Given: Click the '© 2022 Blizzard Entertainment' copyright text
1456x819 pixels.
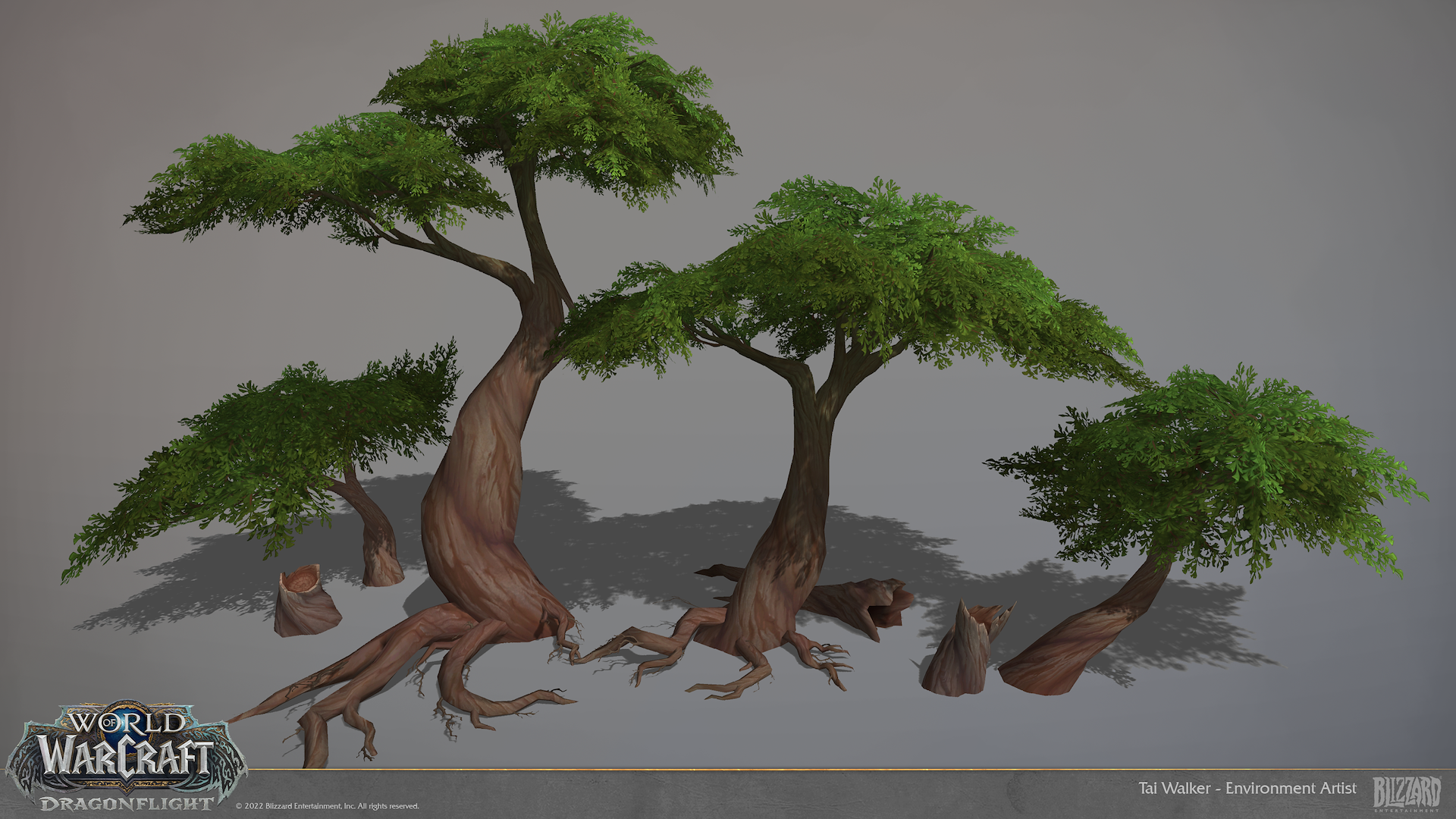Looking at the screenshot, I should pos(328,806).
